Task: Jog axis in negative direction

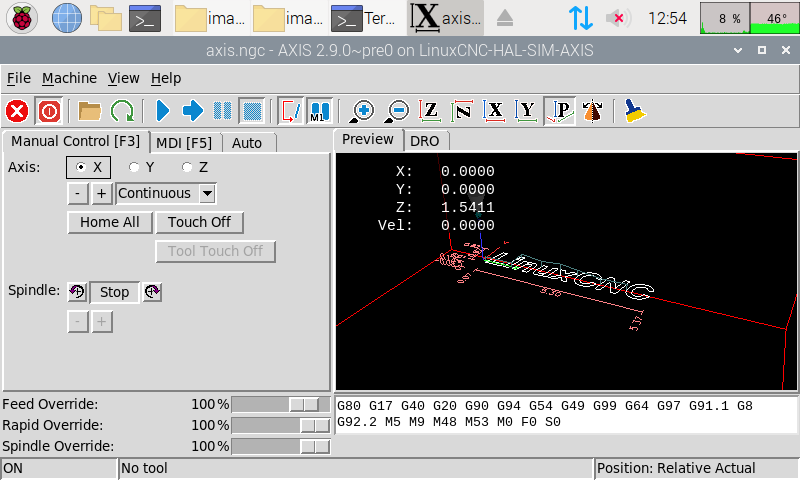Action: pyautogui.click(x=78, y=193)
